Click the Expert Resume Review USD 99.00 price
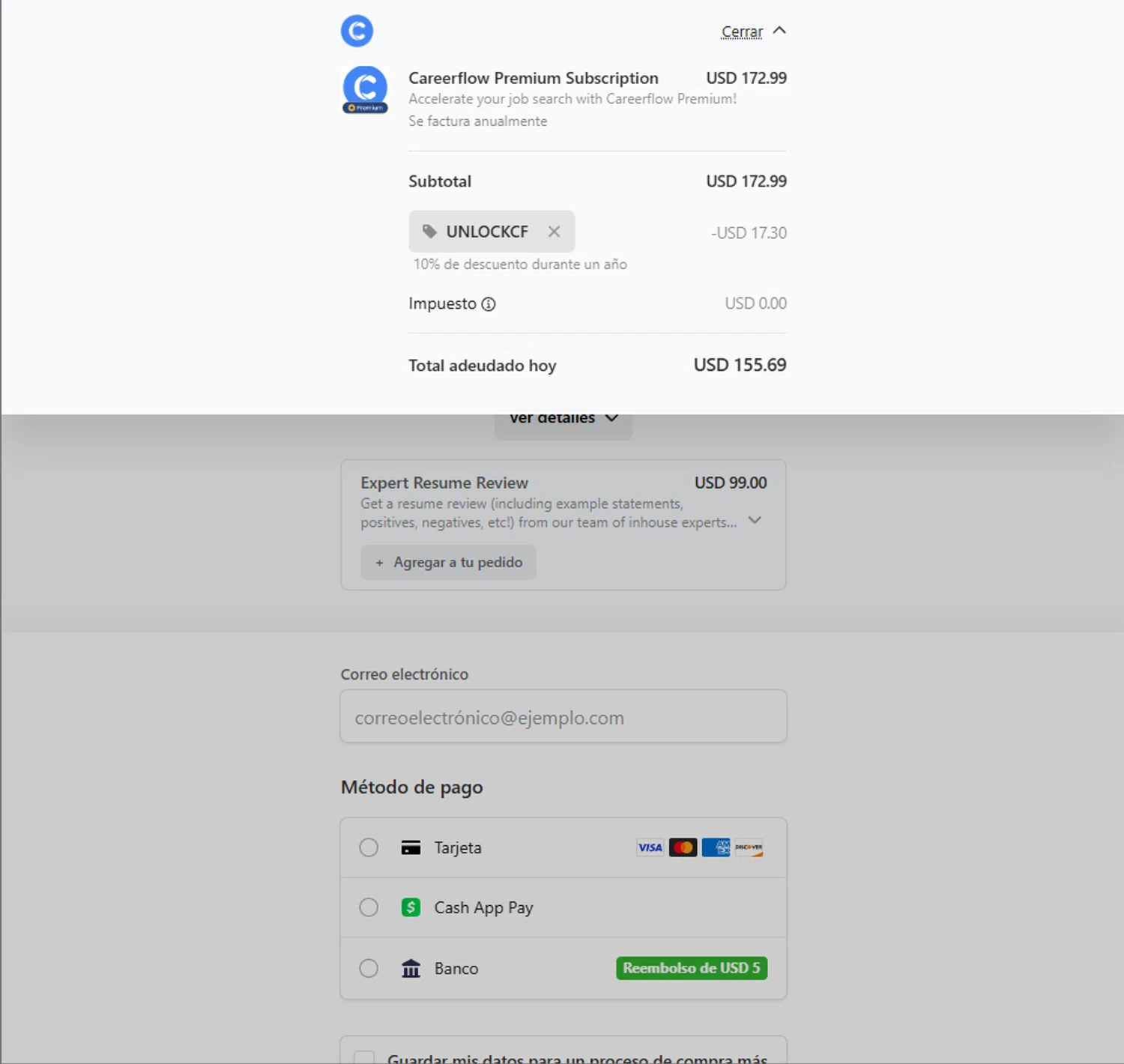Image resolution: width=1124 pixels, height=1064 pixels. tap(731, 483)
